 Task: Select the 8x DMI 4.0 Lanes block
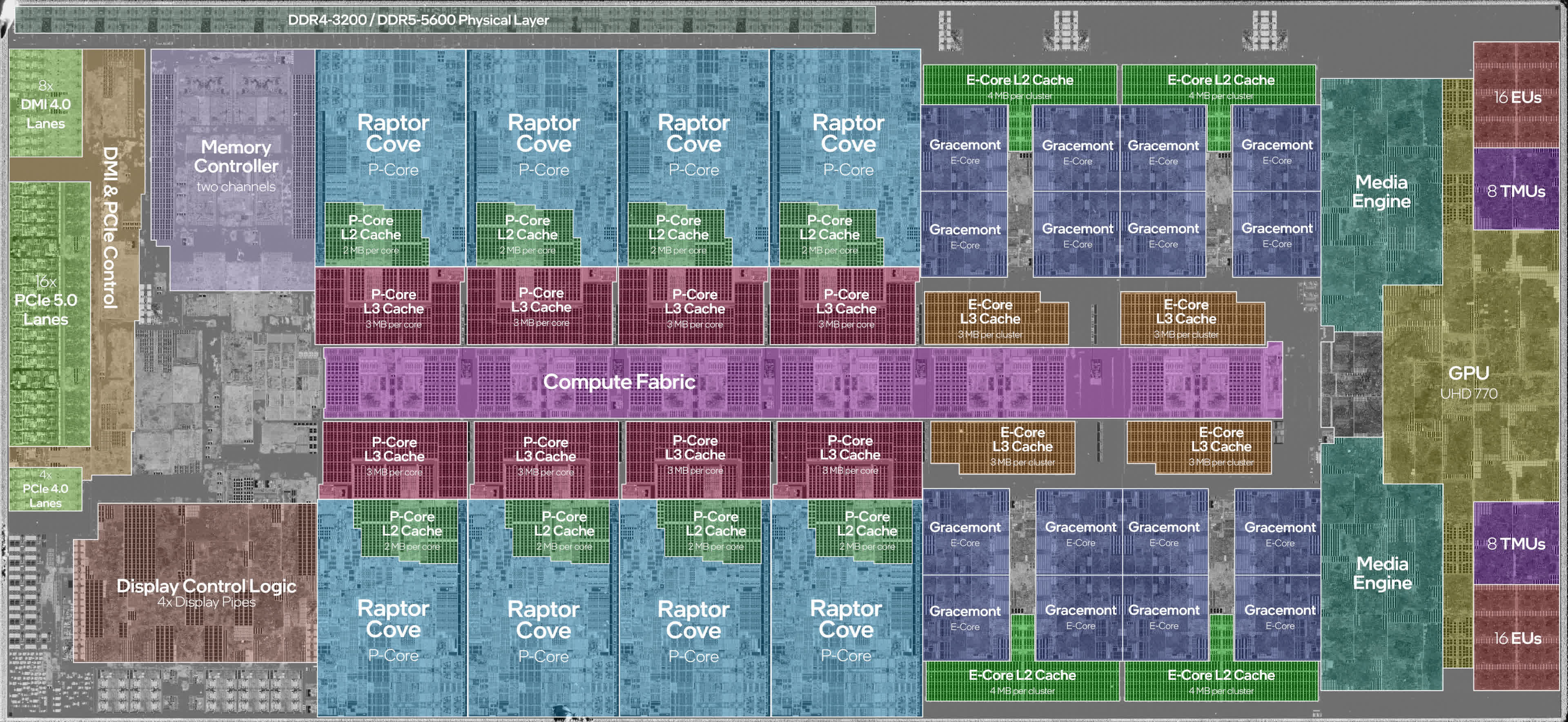tap(46, 104)
